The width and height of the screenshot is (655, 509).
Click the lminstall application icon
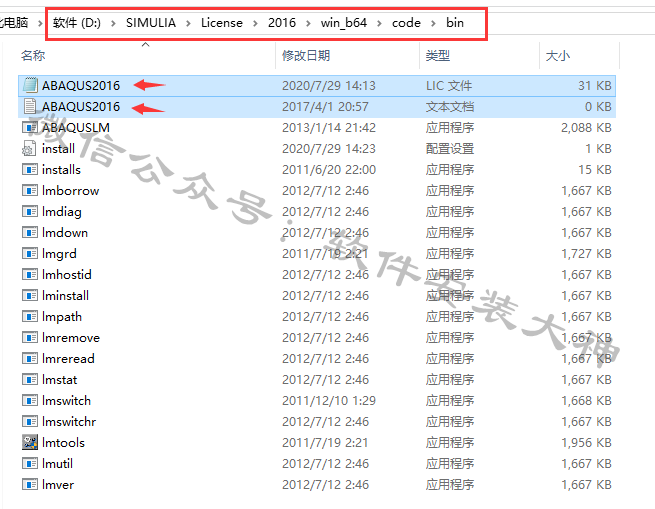(30, 295)
